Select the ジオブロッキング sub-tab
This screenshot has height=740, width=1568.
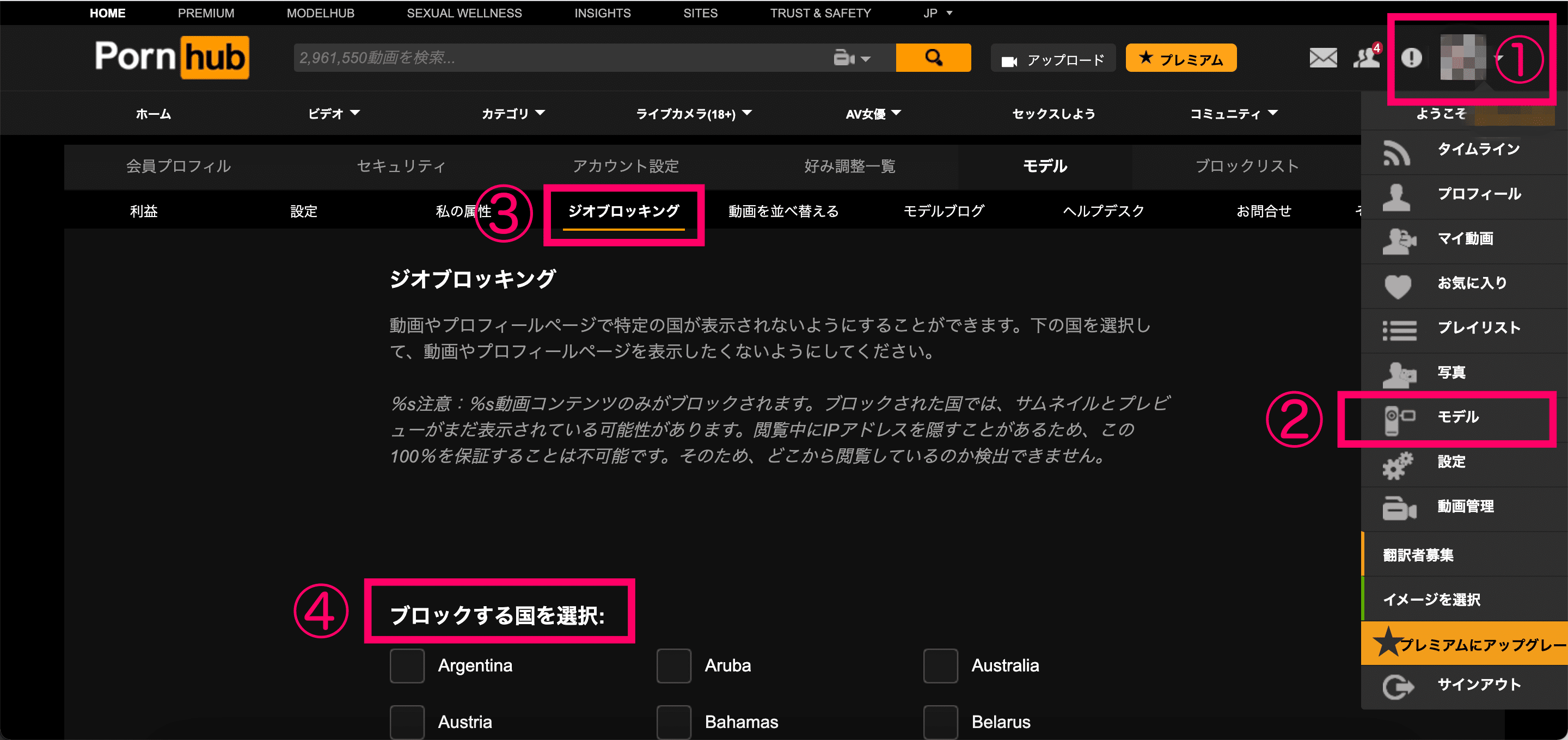(x=624, y=211)
